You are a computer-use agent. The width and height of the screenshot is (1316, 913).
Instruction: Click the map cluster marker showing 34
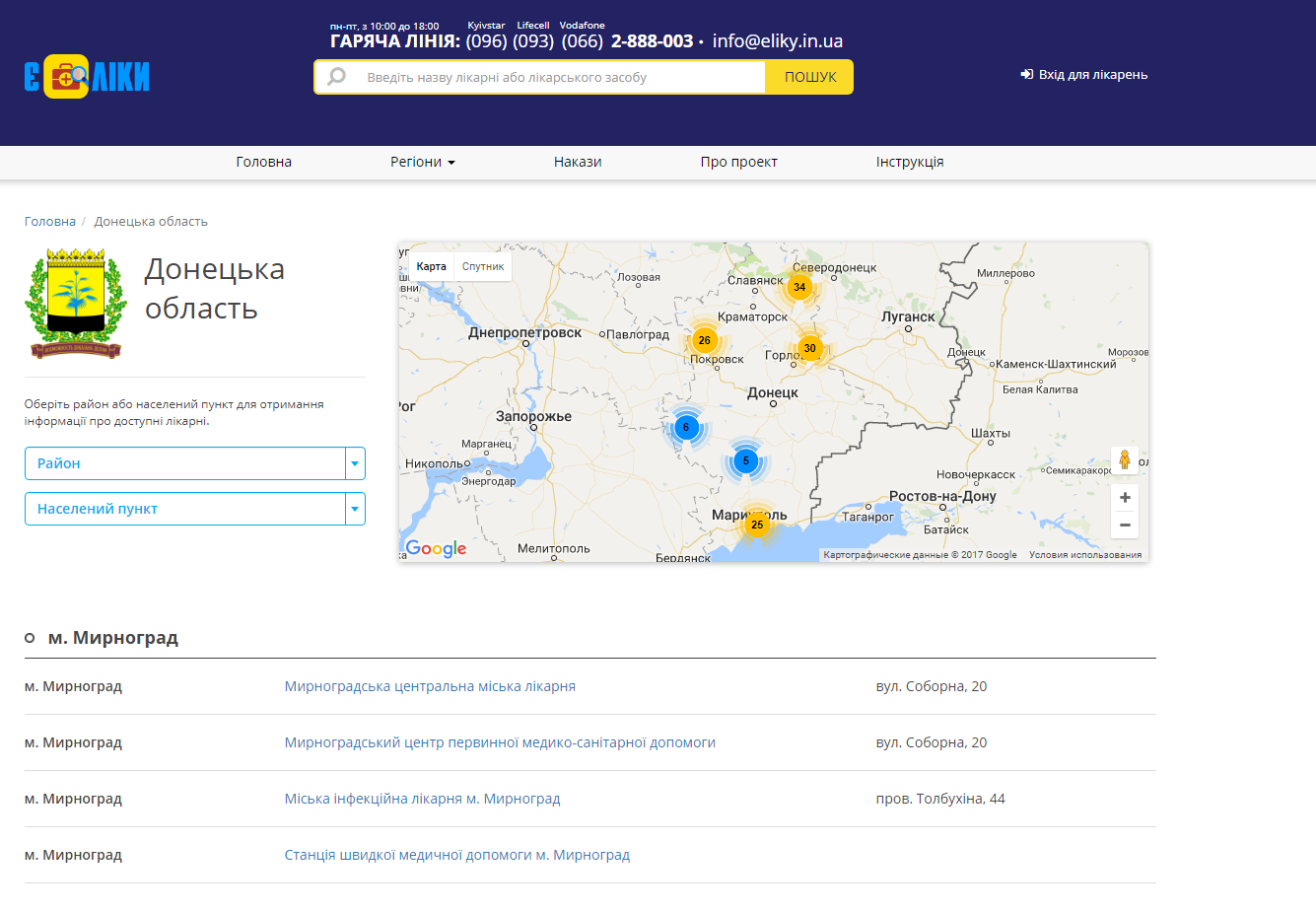(799, 287)
